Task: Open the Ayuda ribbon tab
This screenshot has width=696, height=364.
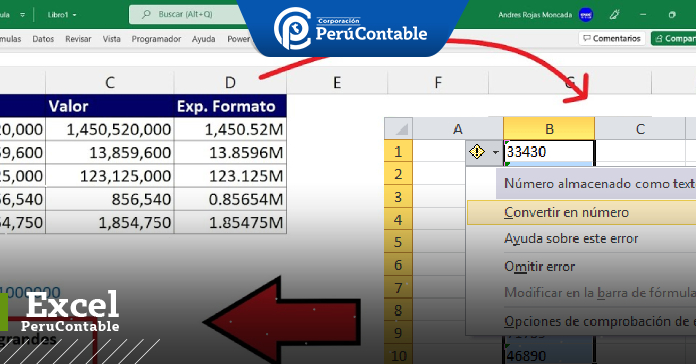Action: click(x=203, y=39)
